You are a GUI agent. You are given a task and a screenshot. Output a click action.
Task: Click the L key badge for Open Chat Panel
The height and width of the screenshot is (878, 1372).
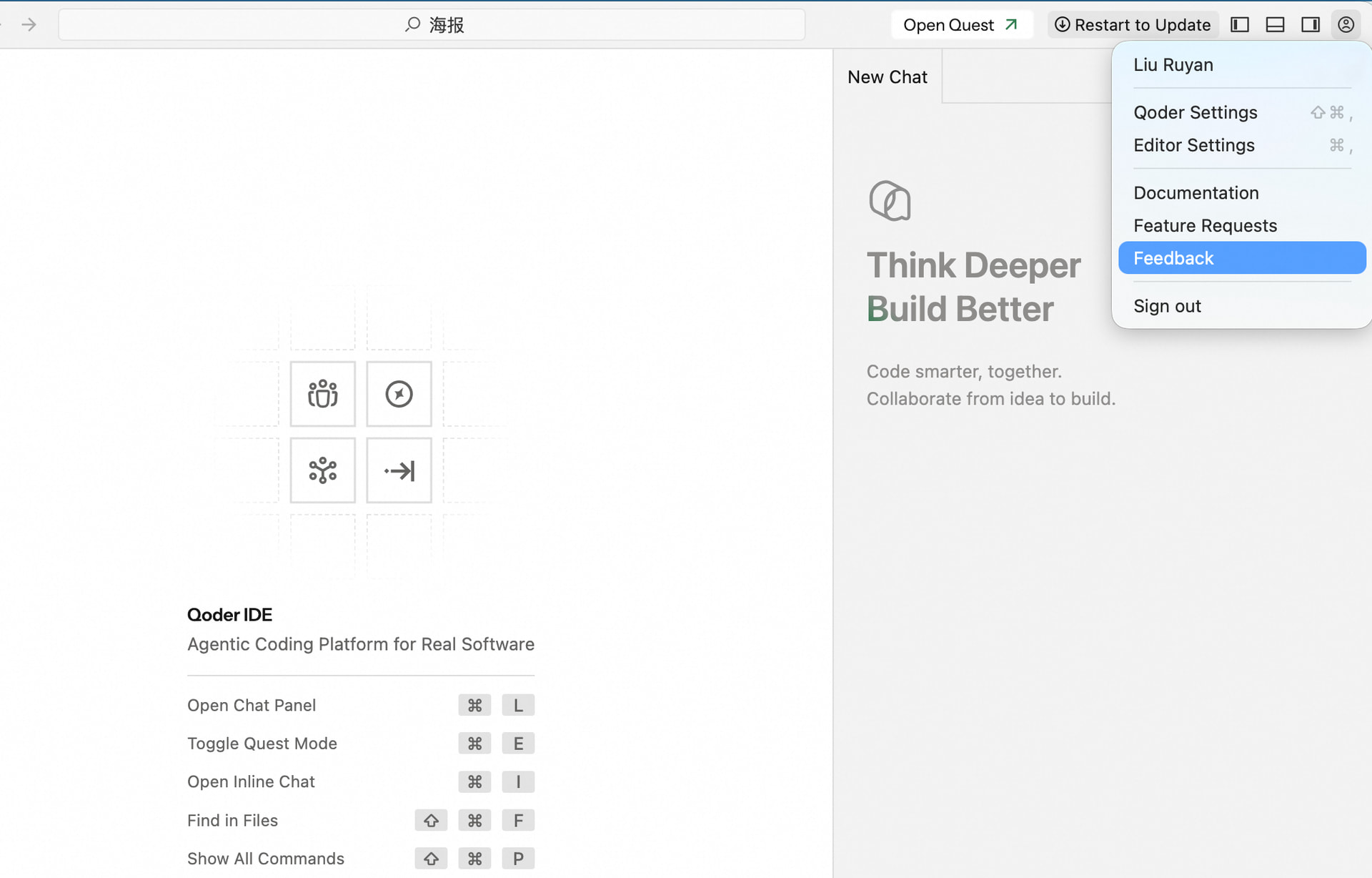[x=518, y=706]
